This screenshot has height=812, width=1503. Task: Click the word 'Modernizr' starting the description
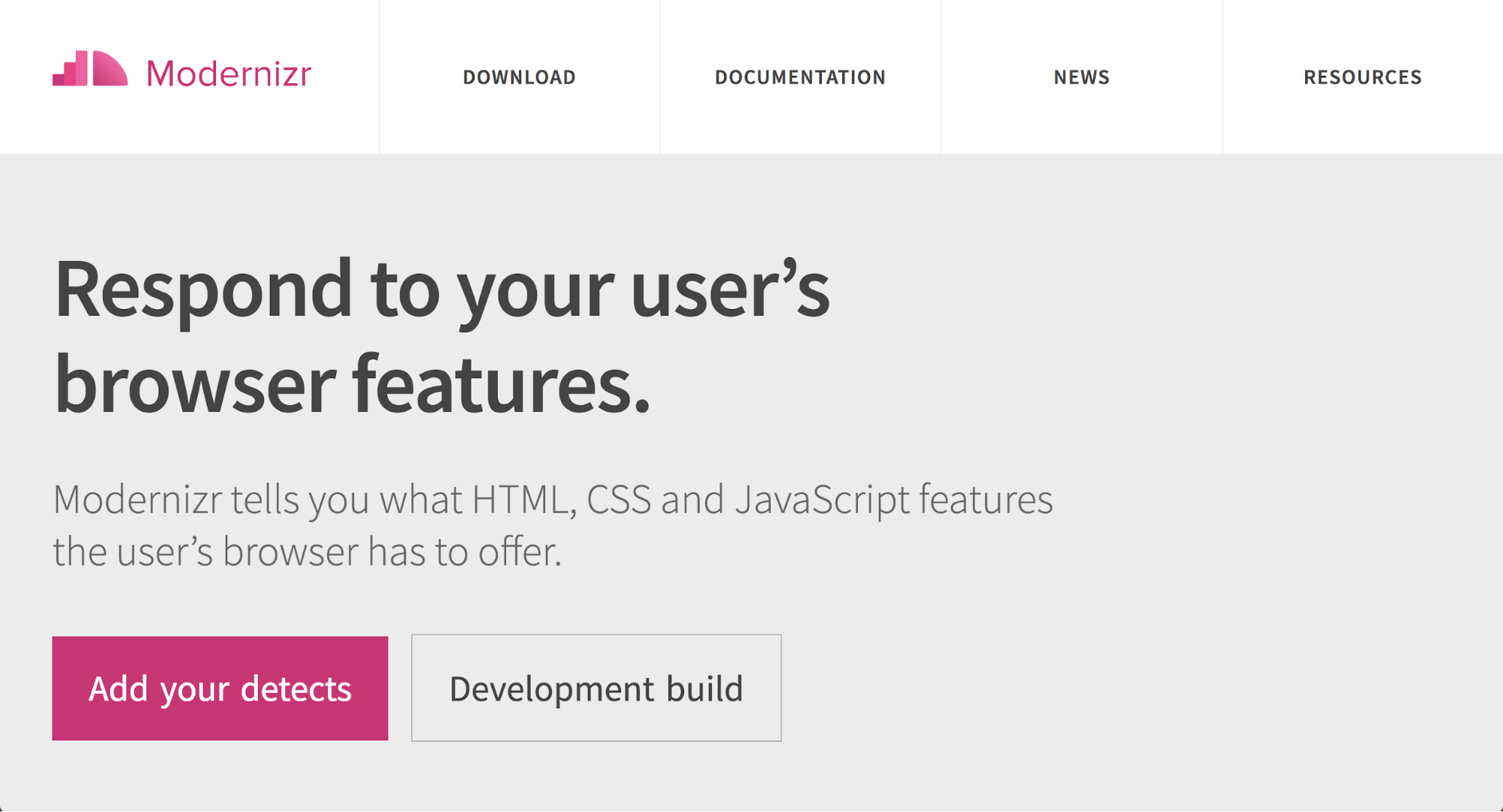(x=138, y=500)
